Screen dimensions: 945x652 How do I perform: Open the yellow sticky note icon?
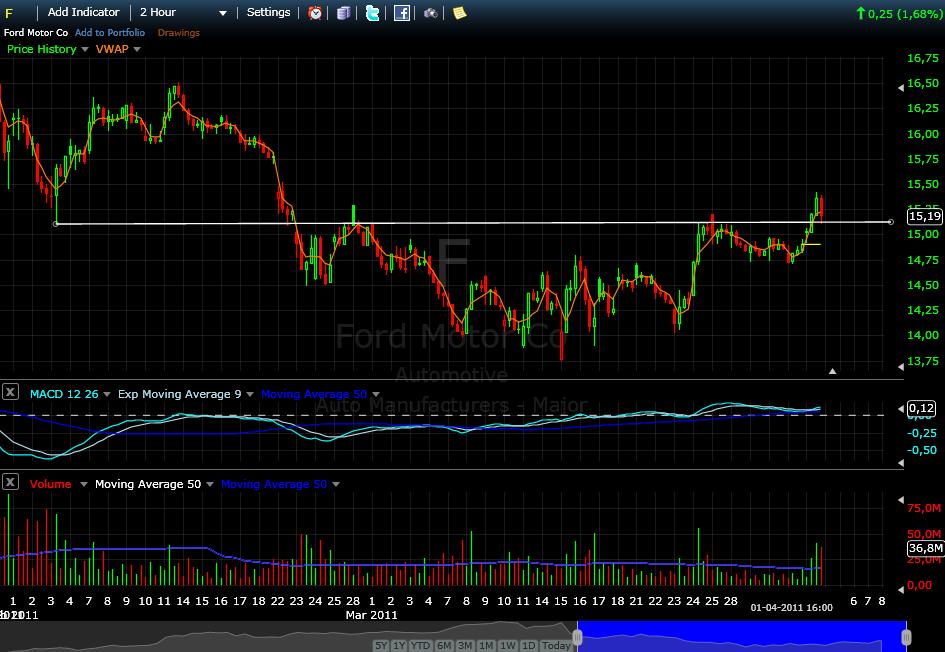click(x=459, y=13)
